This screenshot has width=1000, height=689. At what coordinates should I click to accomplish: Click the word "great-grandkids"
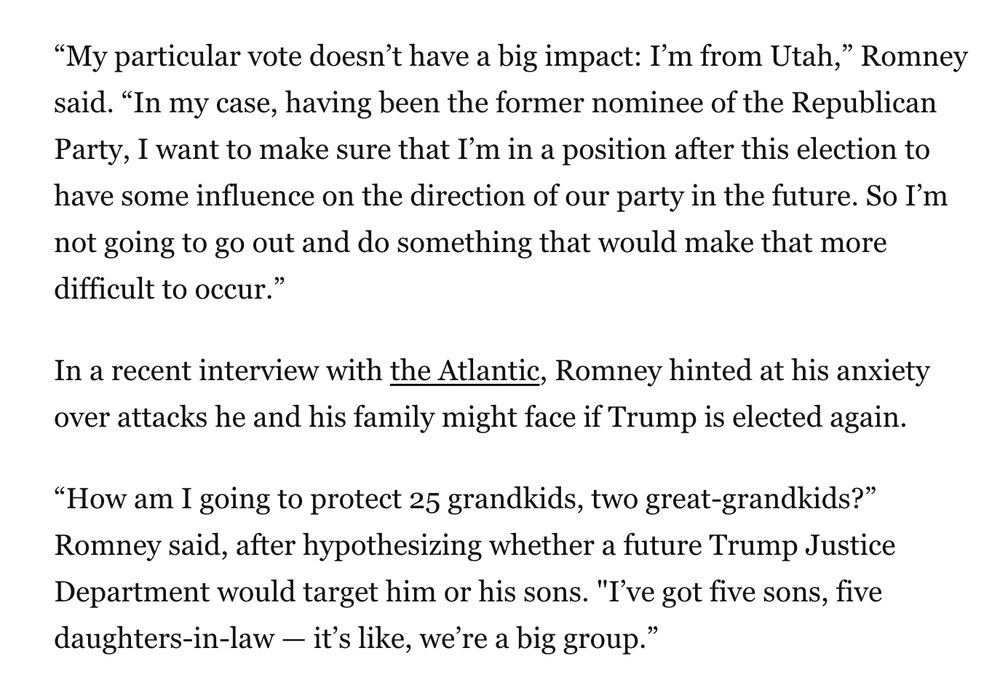coord(756,500)
